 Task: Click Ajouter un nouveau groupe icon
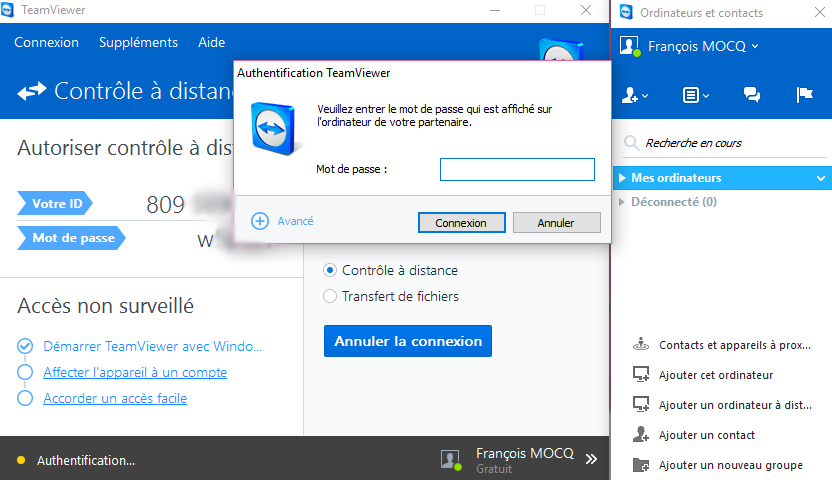pos(641,465)
